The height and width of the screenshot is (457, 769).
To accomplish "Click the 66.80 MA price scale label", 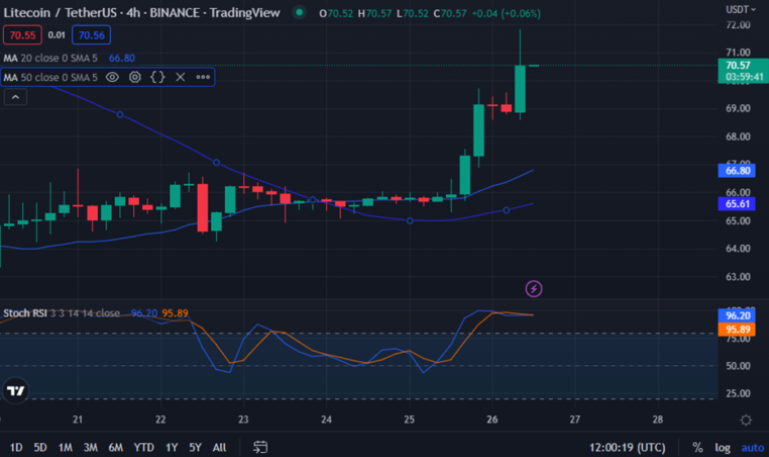I will click(737, 171).
